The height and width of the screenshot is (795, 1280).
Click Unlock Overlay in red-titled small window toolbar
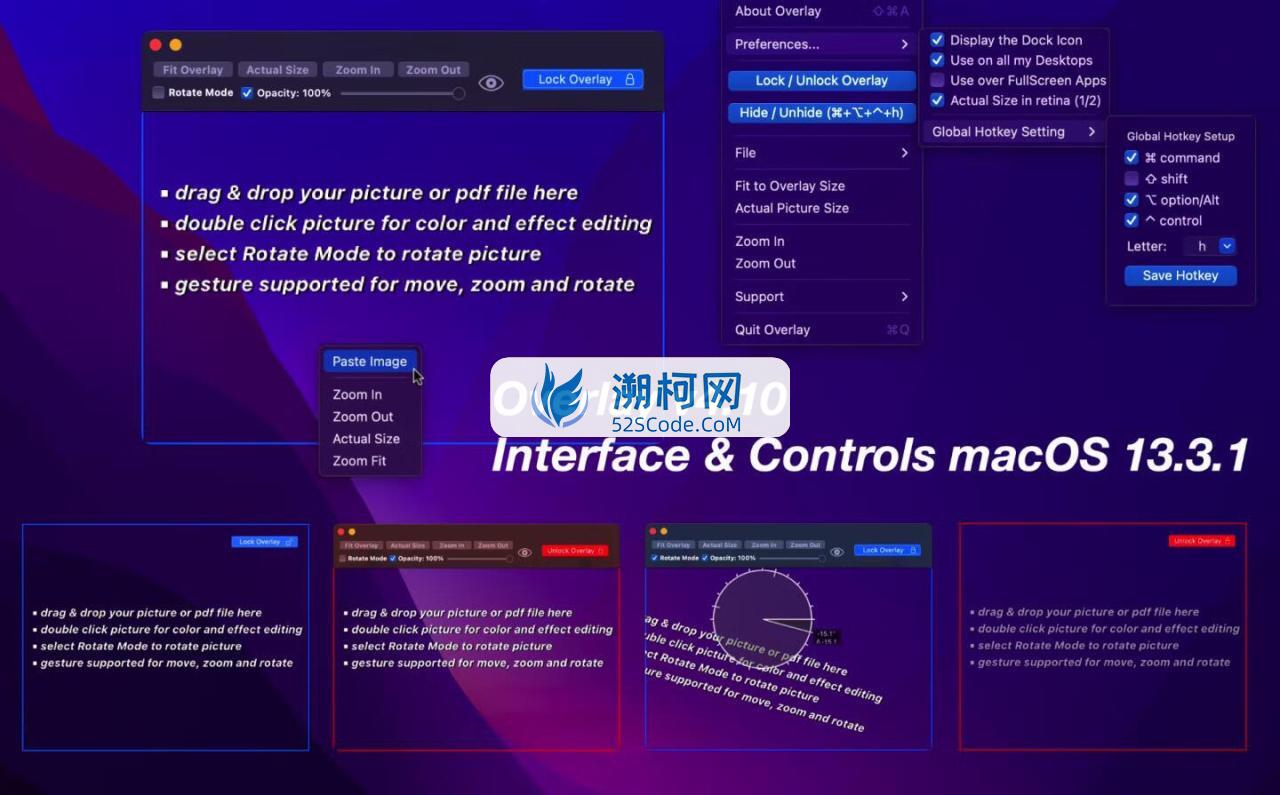[x=575, y=550]
